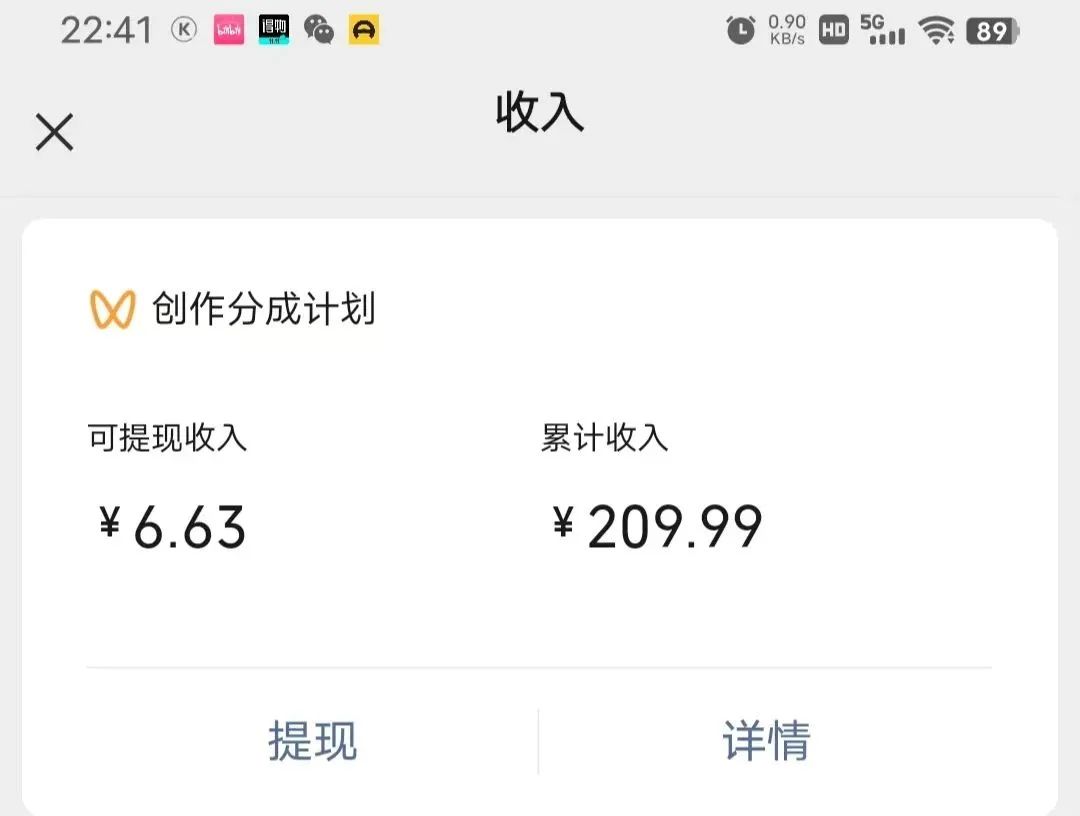Tap the 创作分成计划 title text
The height and width of the screenshot is (816, 1080).
point(264,309)
